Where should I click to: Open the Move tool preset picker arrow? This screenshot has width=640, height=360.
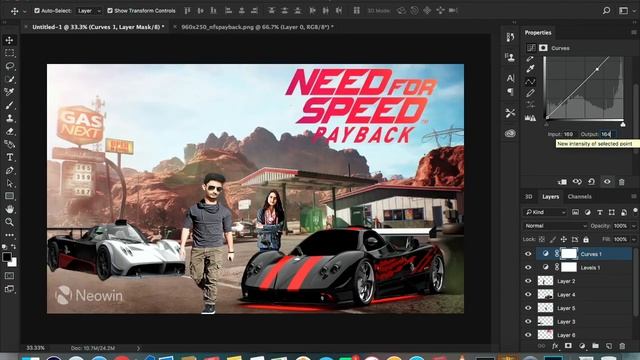24,11
